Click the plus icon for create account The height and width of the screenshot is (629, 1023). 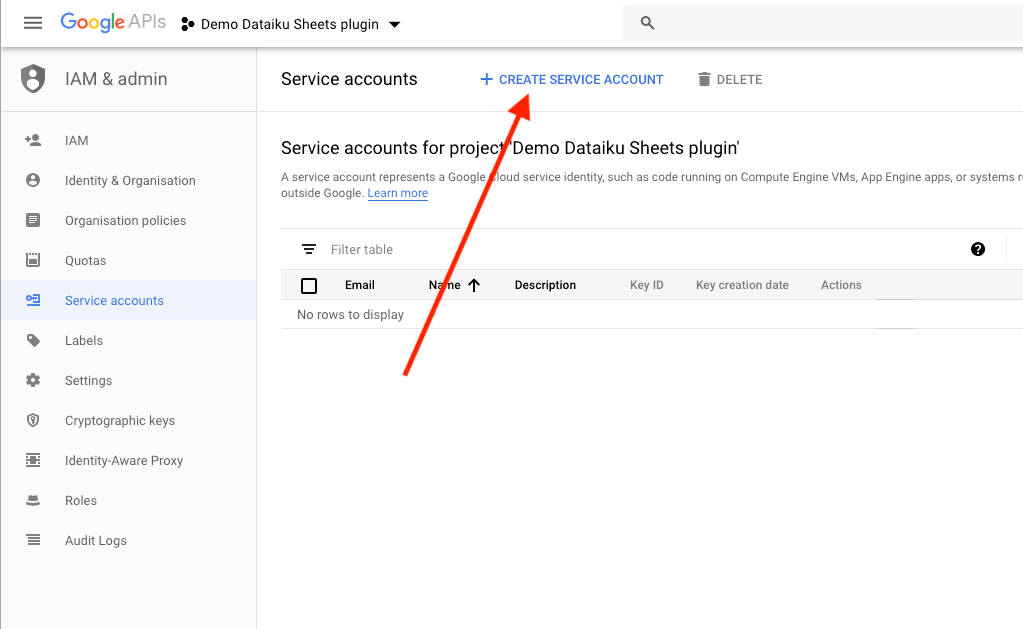(x=486, y=79)
